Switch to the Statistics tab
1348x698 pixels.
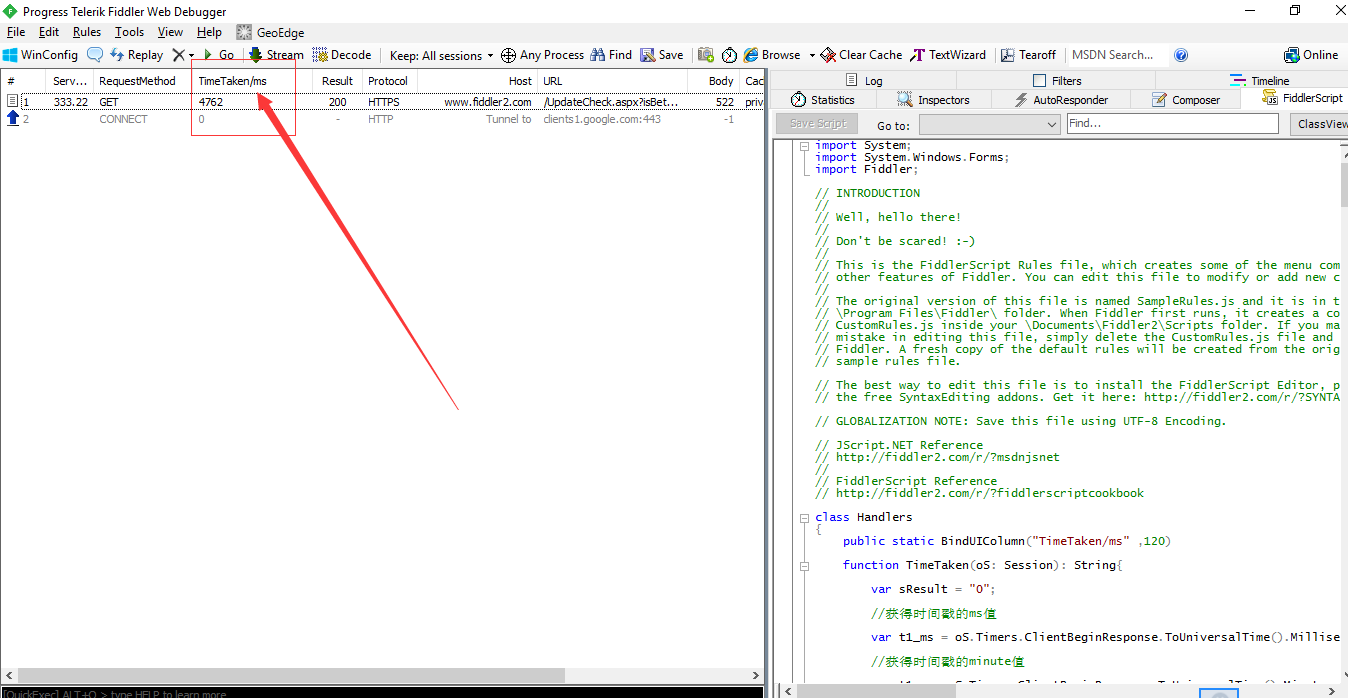point(823,99)
